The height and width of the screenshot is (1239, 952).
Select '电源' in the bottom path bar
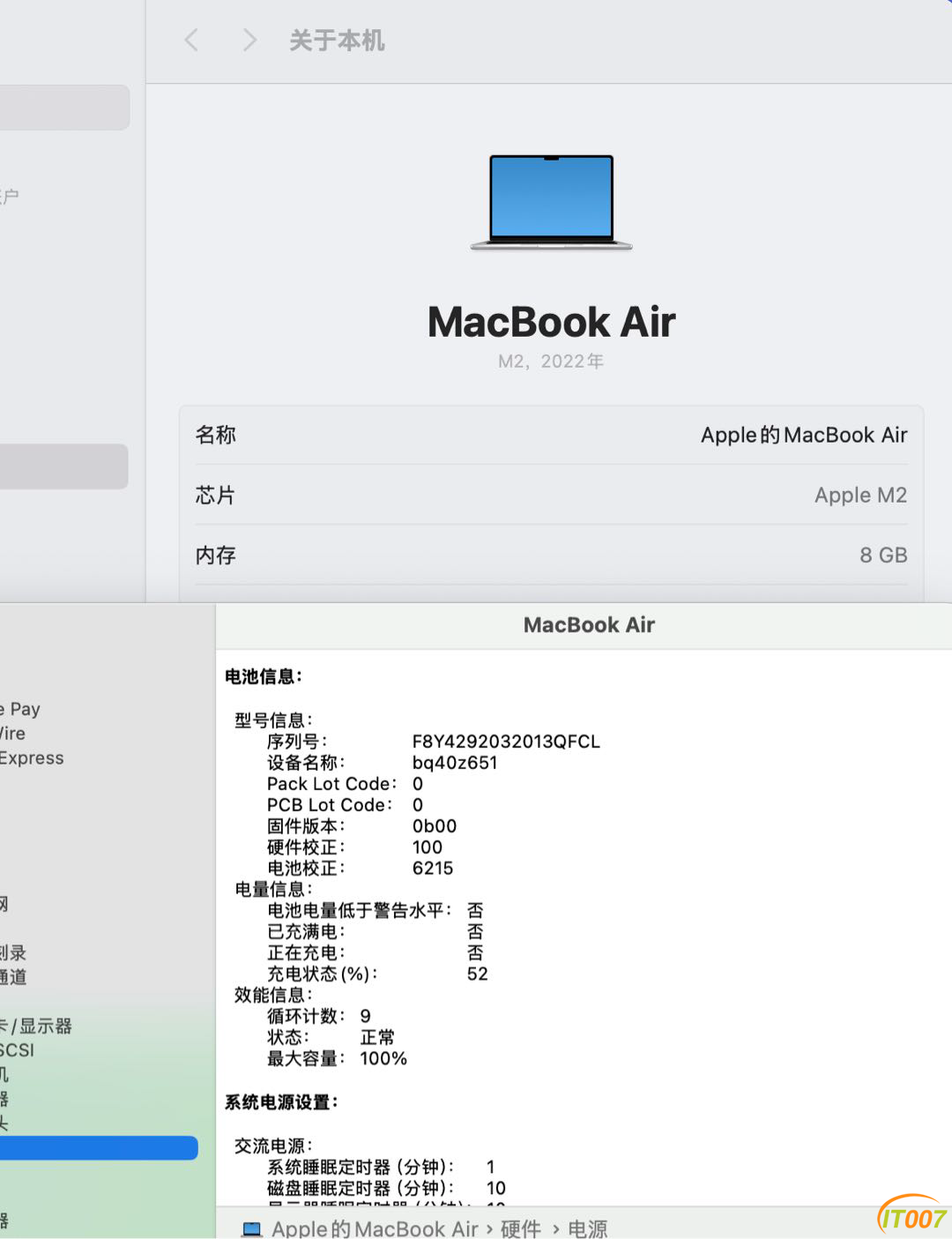pos(588,1228)
